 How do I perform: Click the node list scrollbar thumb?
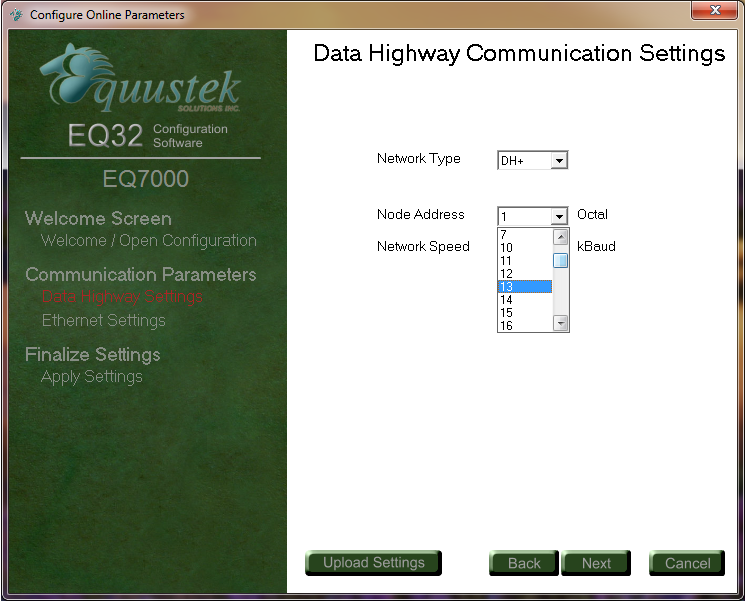(x=561, y=261)
